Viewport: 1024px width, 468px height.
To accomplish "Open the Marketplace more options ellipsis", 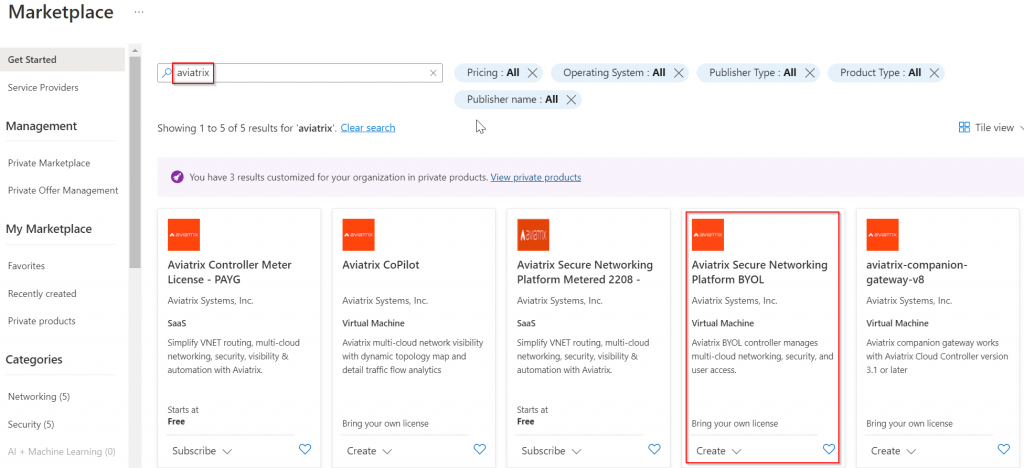I will click(x=138, y=12).
